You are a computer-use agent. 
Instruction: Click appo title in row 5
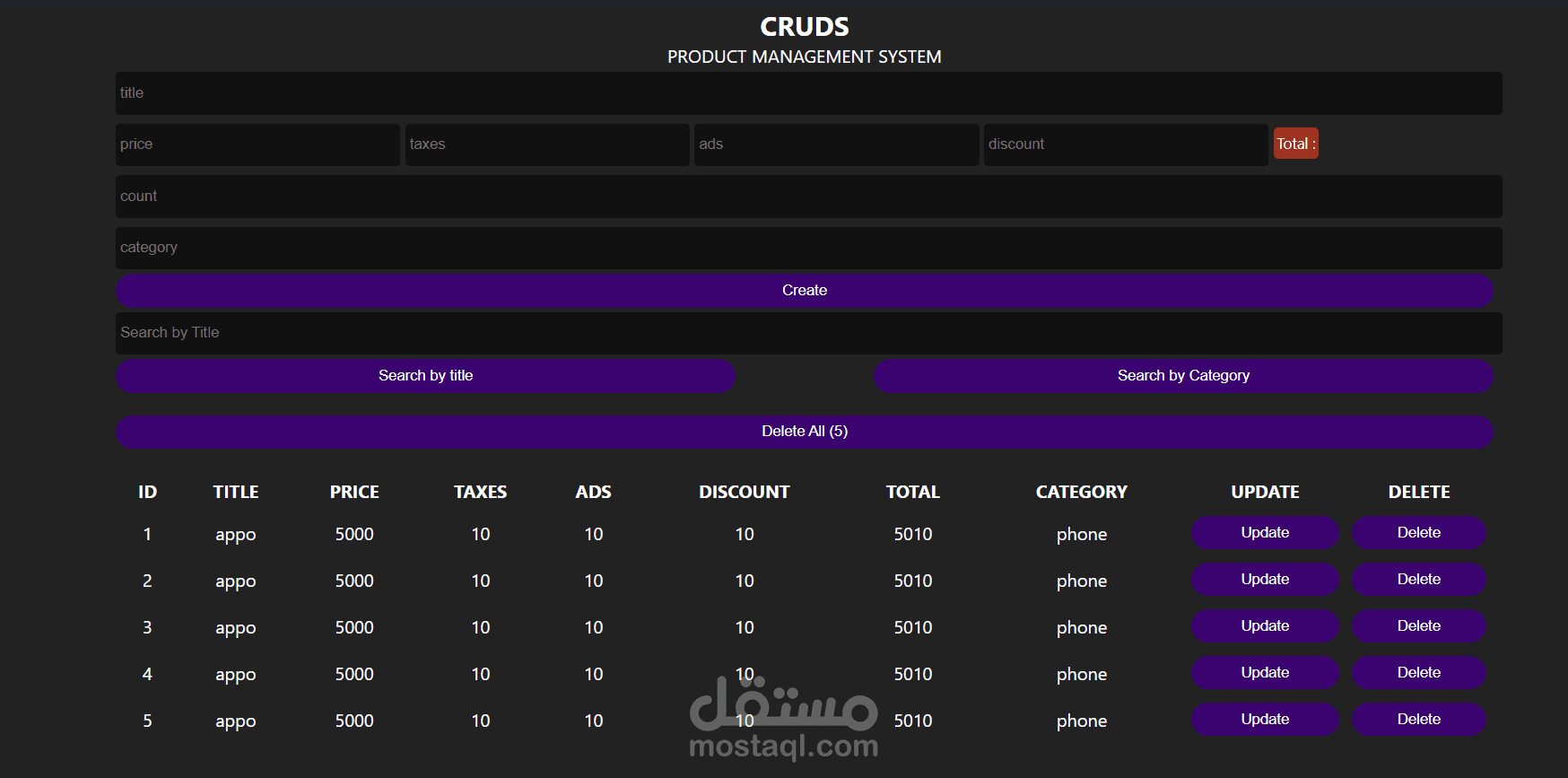(x=236, y=721)
